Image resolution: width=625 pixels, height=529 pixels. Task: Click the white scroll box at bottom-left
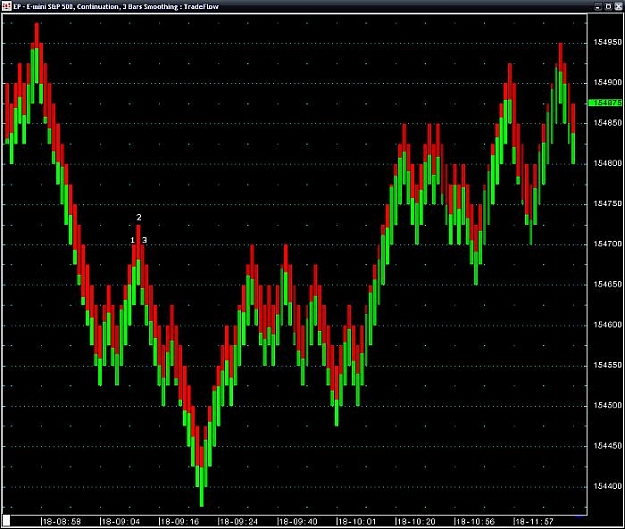(6, 521)
